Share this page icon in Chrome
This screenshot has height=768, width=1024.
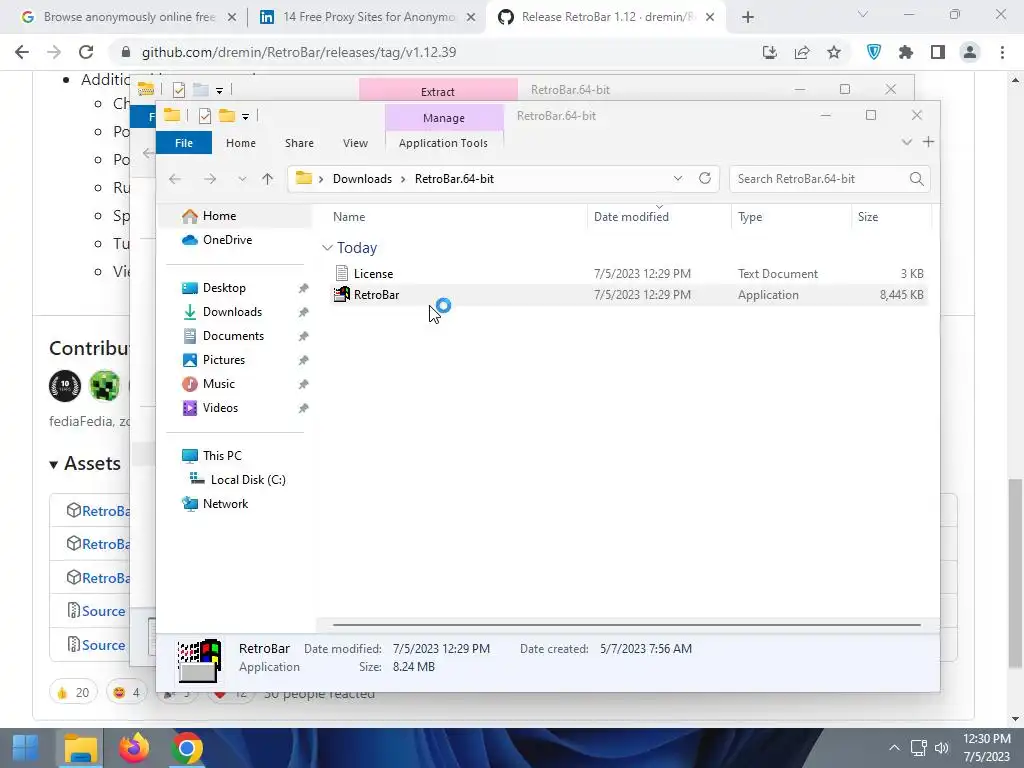(802, 52)
